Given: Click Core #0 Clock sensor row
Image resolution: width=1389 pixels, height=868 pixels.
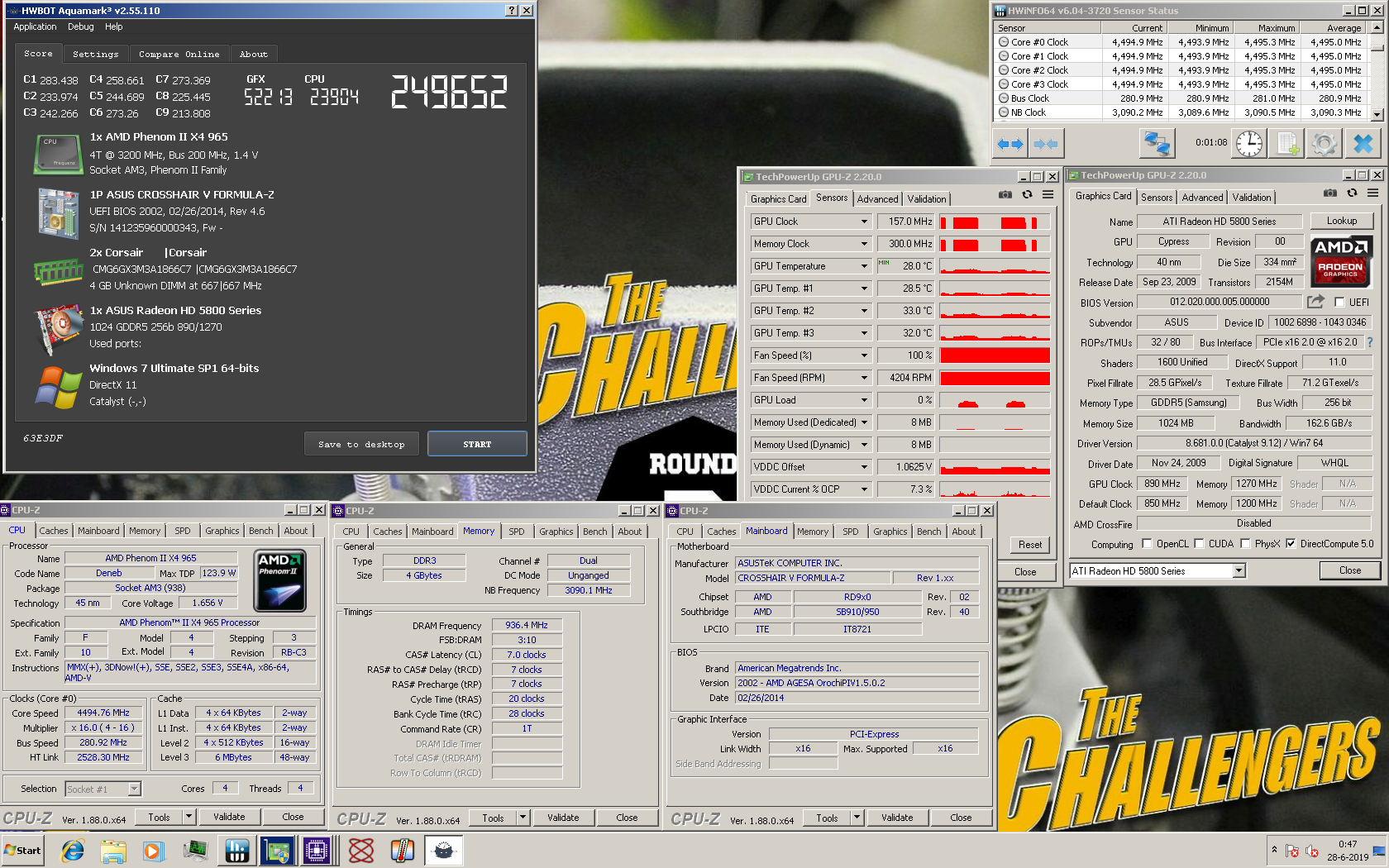Looking at the screenshot, I should click(x=1181, y=42).
